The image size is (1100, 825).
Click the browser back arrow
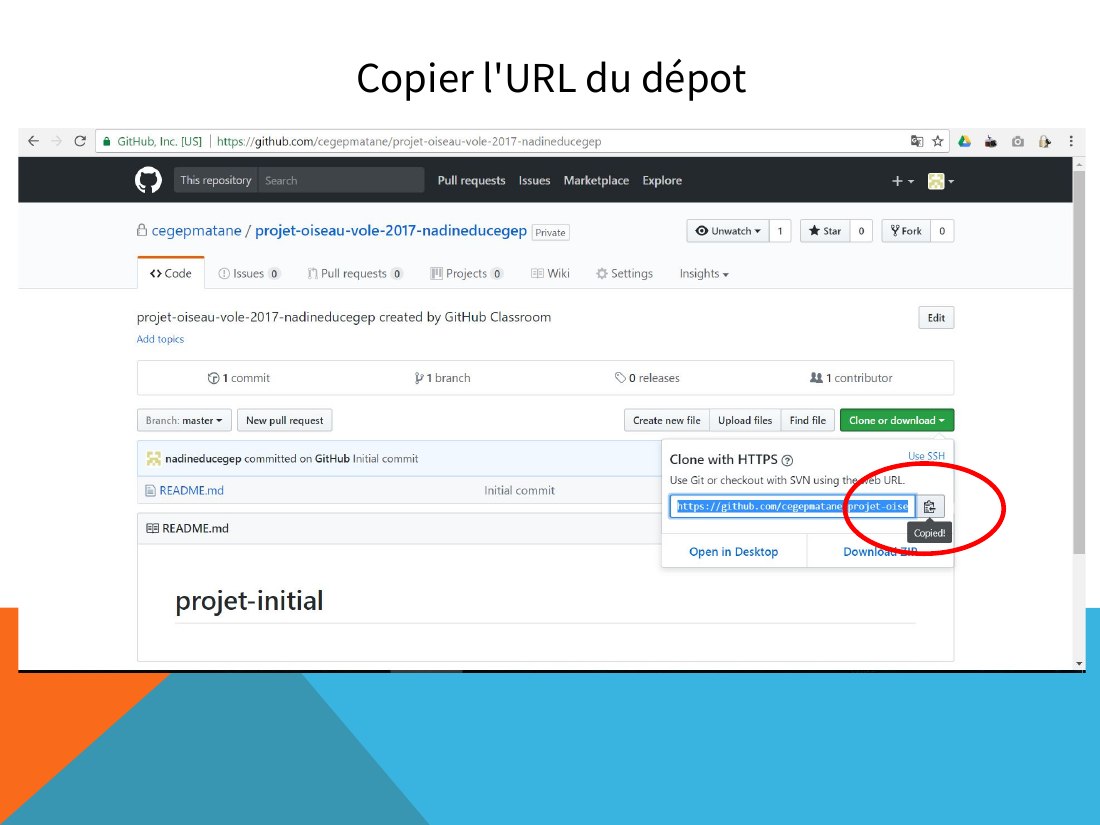(x=33, y=141)
